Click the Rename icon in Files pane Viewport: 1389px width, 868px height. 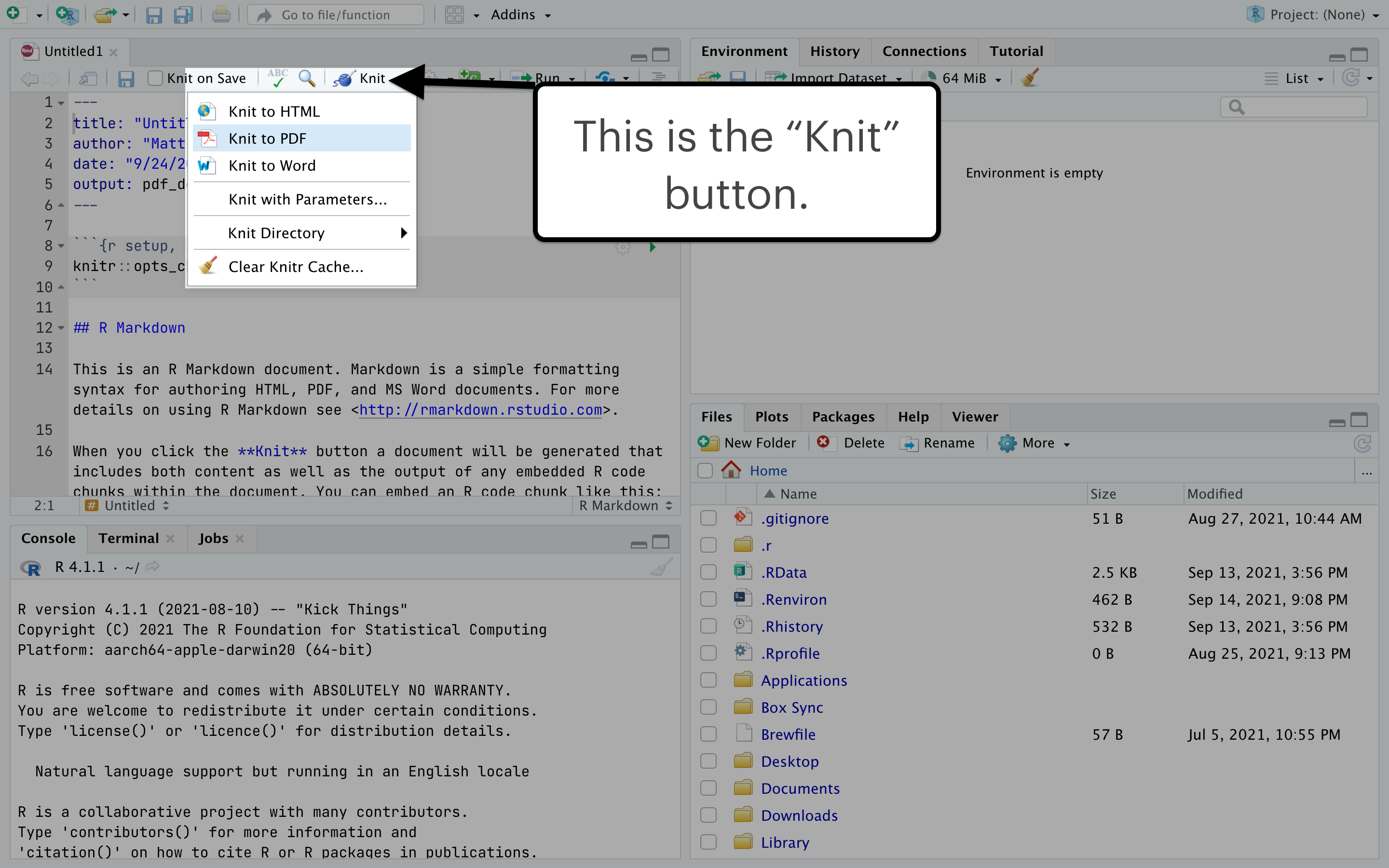(x=909, y=443)
